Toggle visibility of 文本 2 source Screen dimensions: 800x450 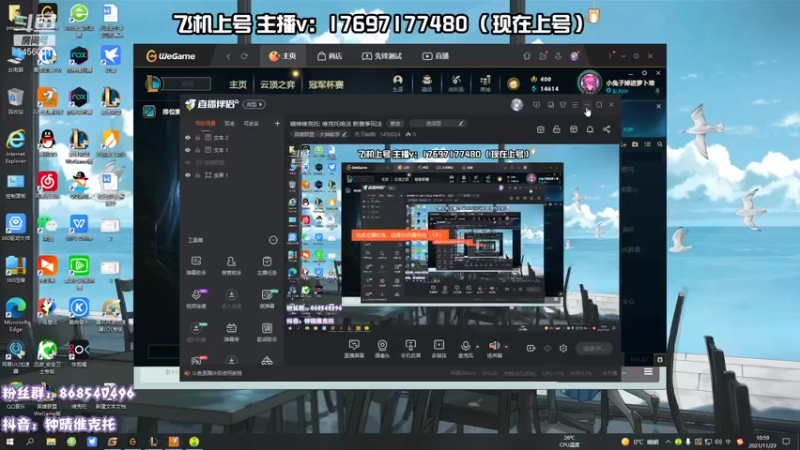click(188, 138)
